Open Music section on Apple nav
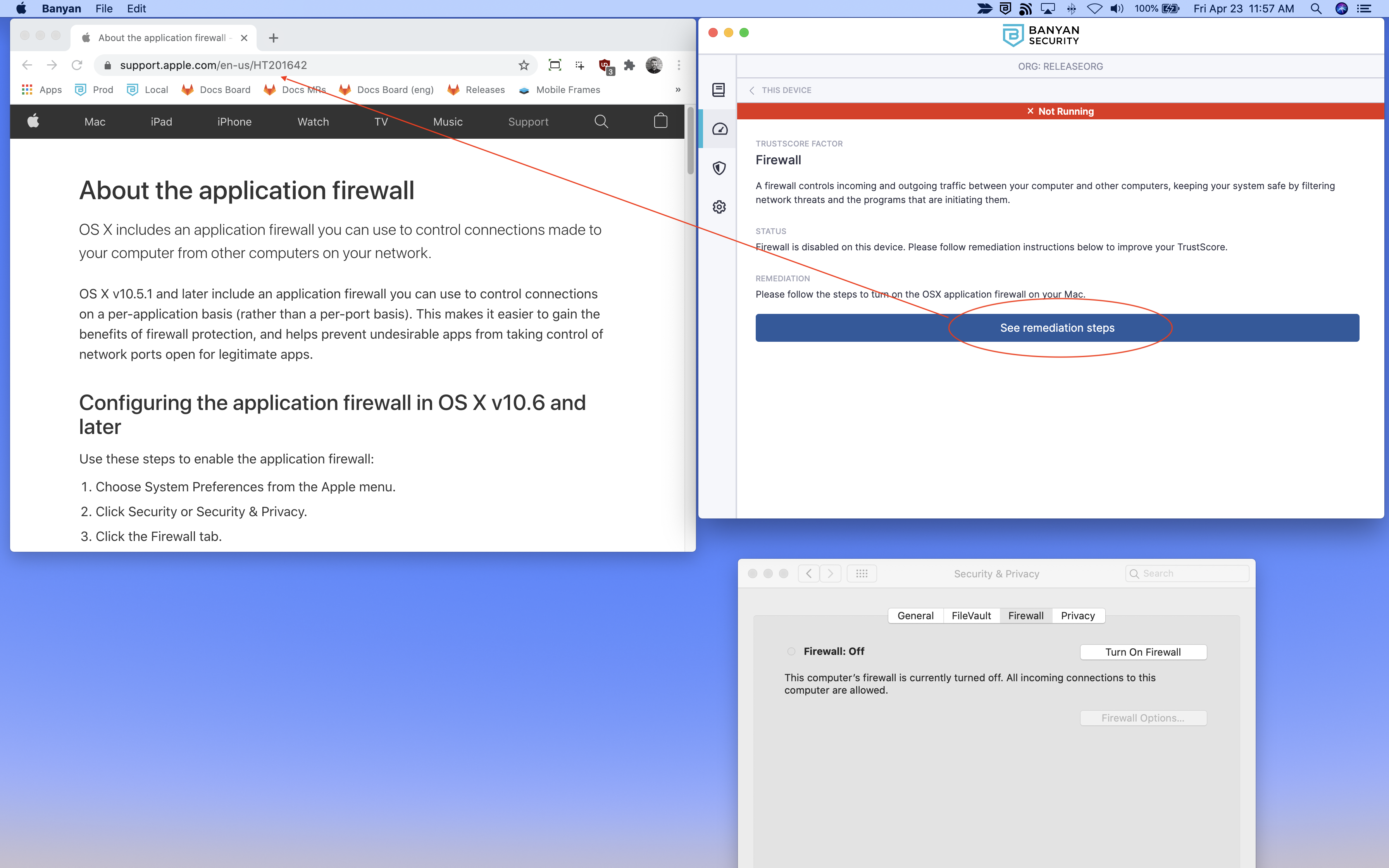The width and height of the screenshot is (1389, 868). tap(448, 122)
